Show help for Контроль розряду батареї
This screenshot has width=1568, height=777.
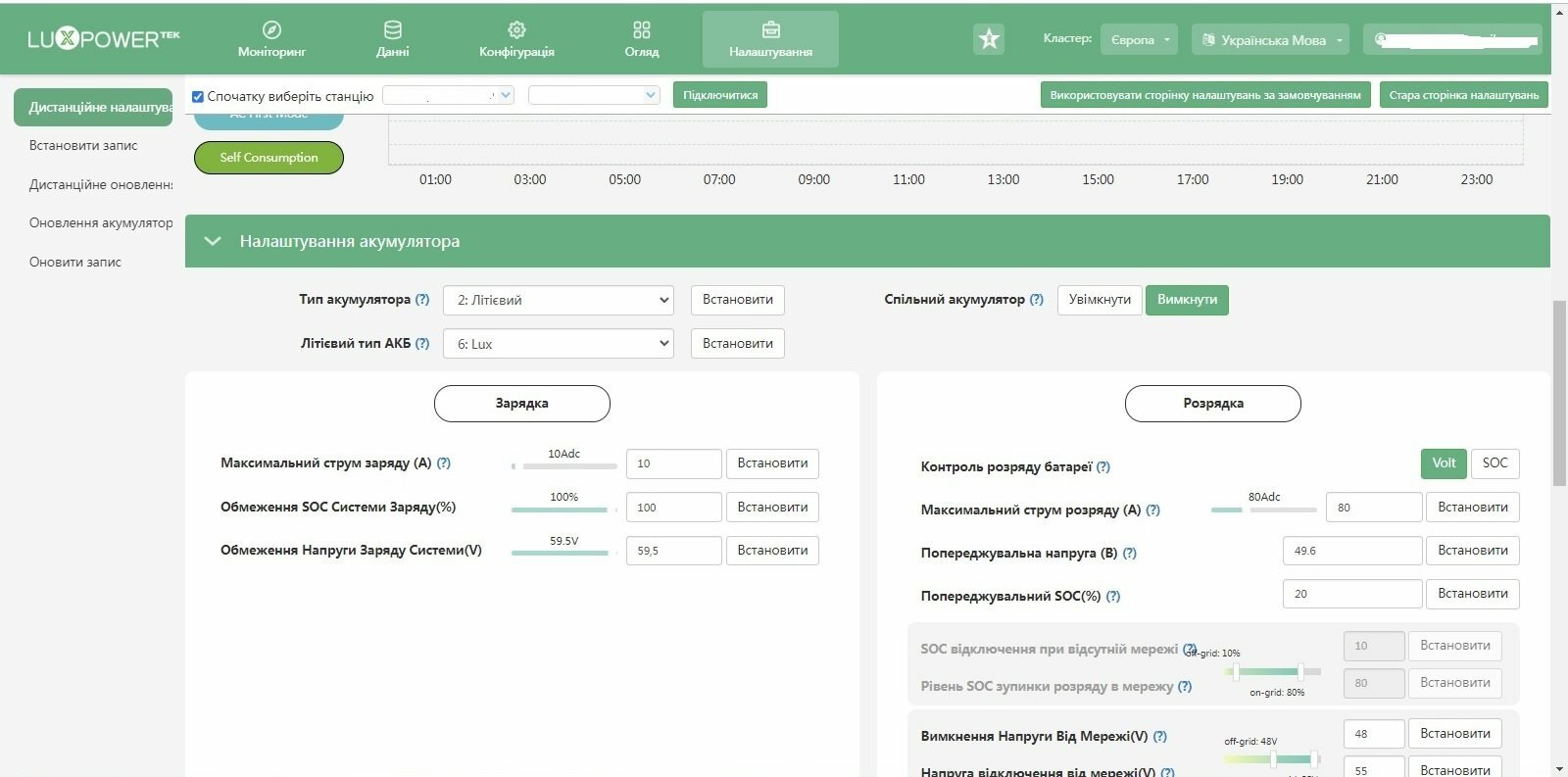click(x=1103, y=467)
